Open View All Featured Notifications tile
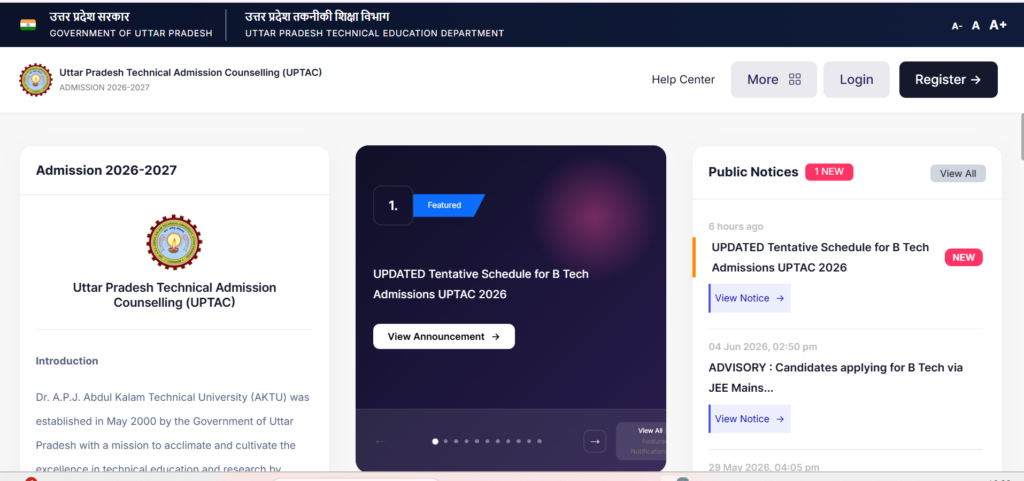Screen dimensions: 1024x481 (x=641, y=441)
